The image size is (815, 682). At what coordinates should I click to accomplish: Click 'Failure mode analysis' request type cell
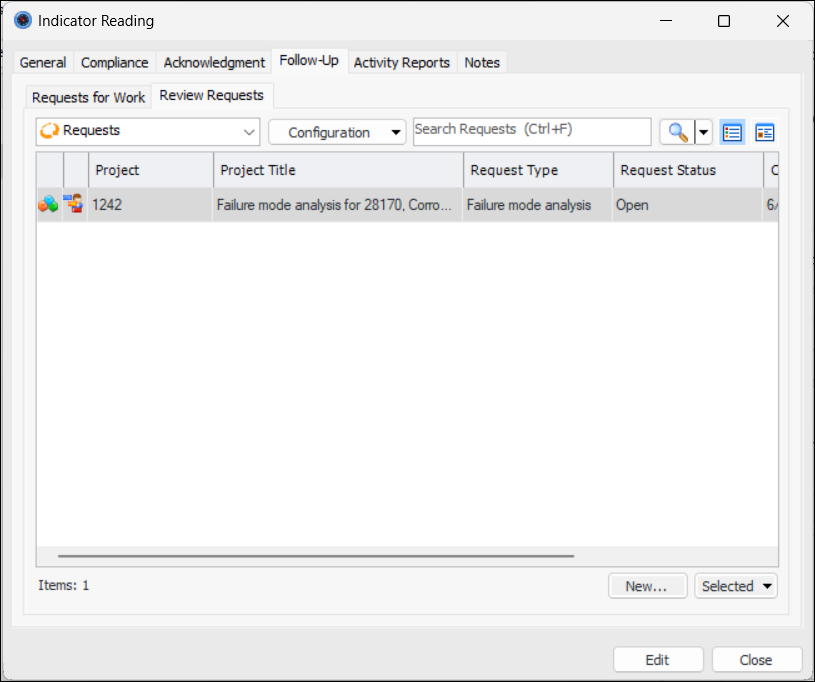coord(537,205)
